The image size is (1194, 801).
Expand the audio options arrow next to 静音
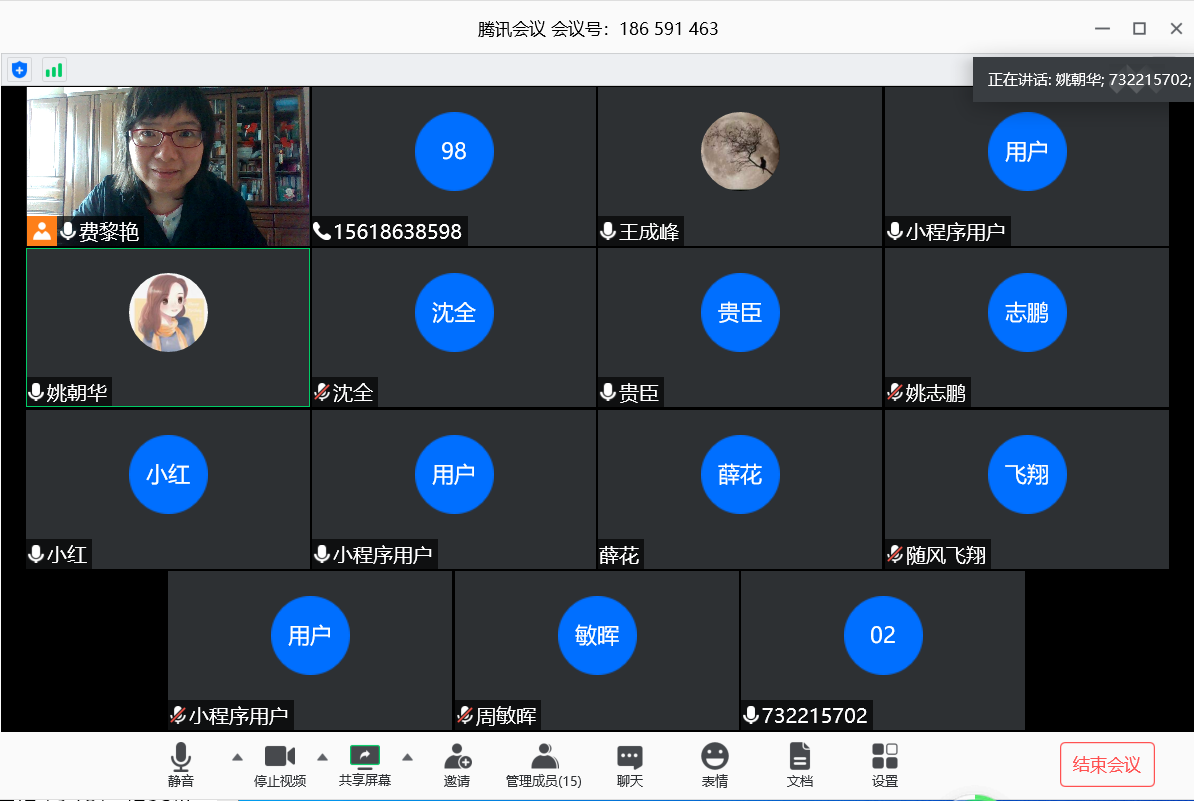point(236,755)
